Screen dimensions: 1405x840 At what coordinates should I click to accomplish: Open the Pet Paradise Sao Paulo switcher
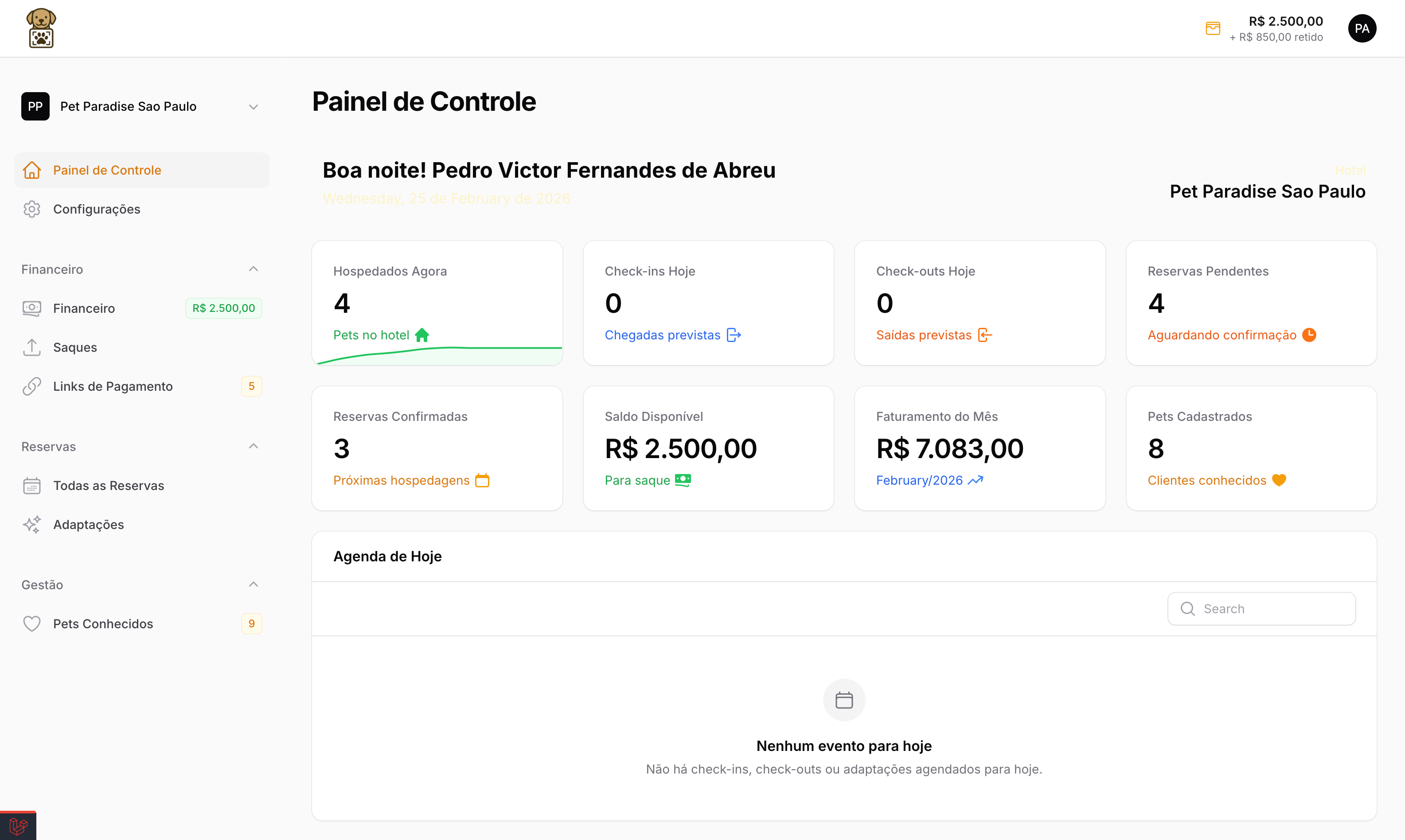pos(140,106)
